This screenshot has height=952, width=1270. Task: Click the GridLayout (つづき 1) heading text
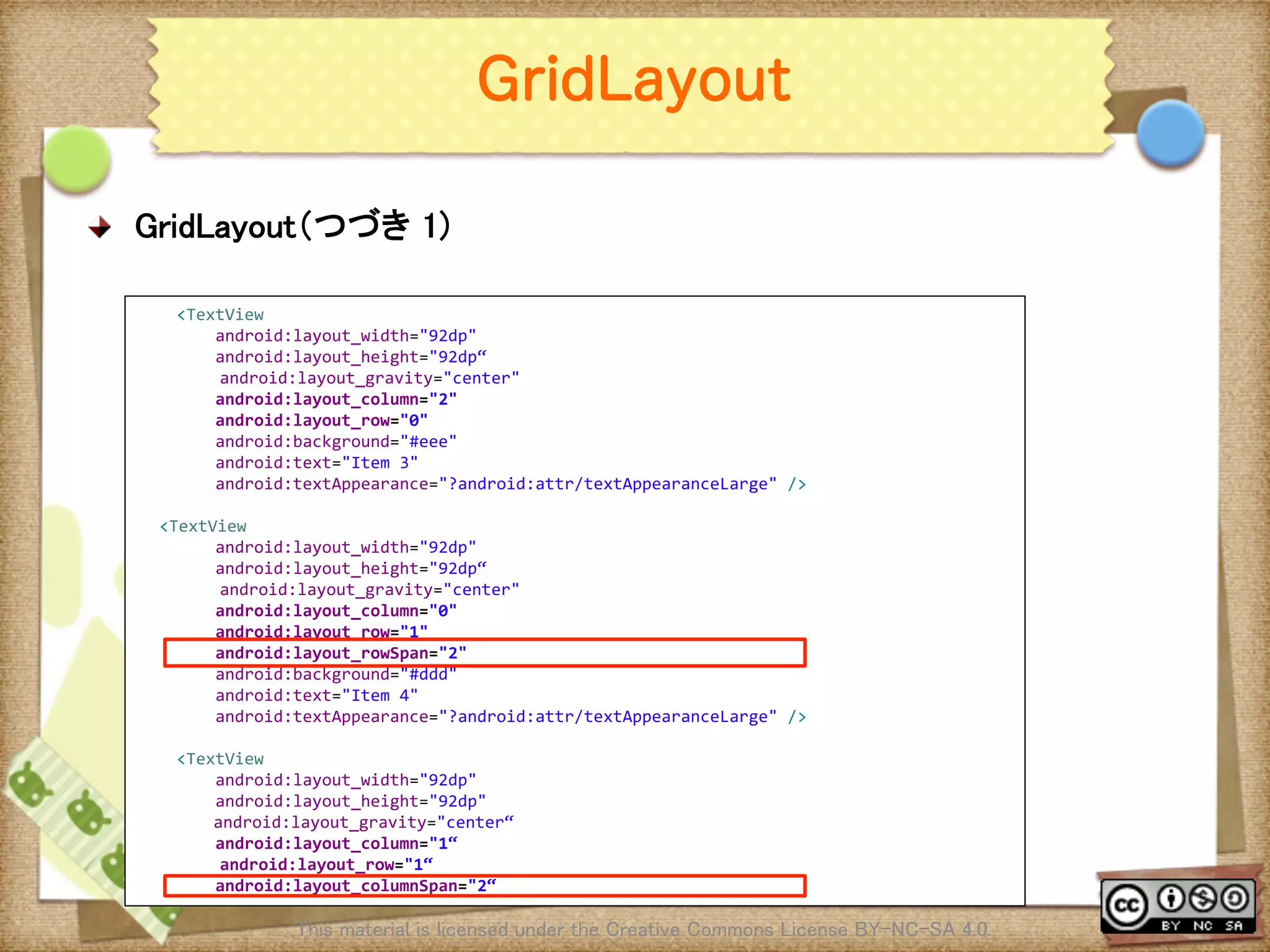point(293,226)
